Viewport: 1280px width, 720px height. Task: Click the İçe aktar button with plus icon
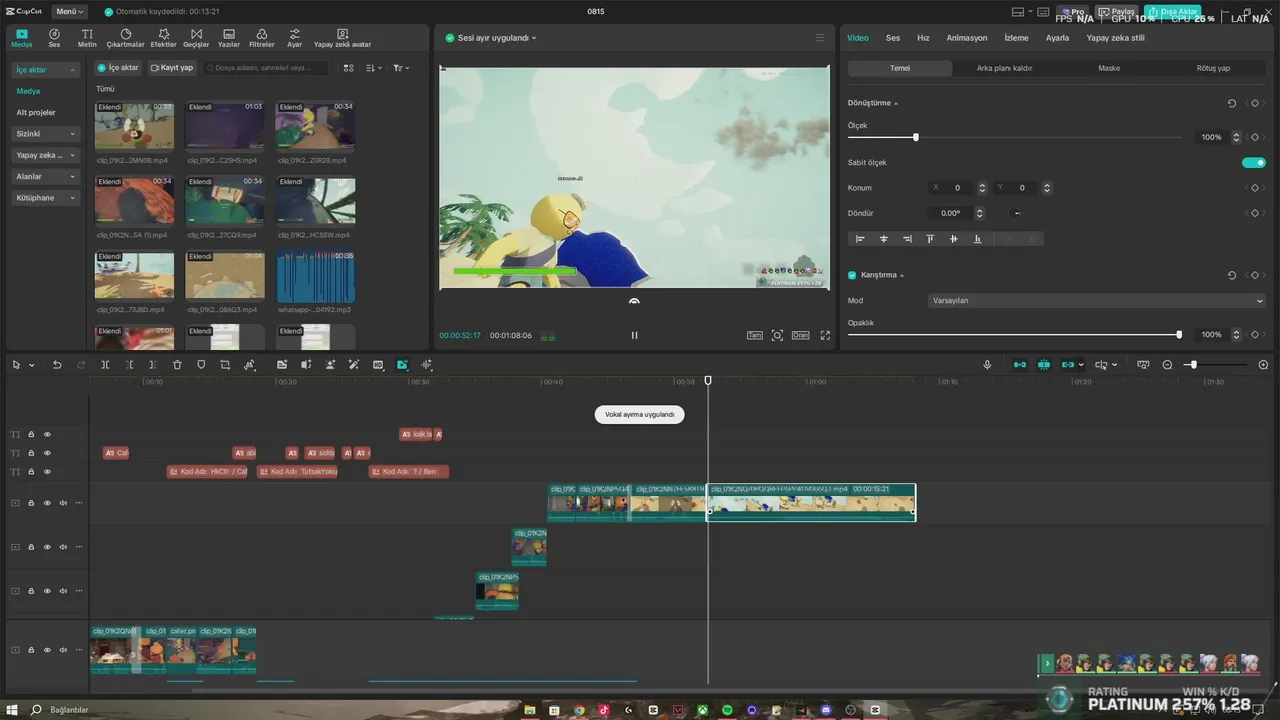118,68
